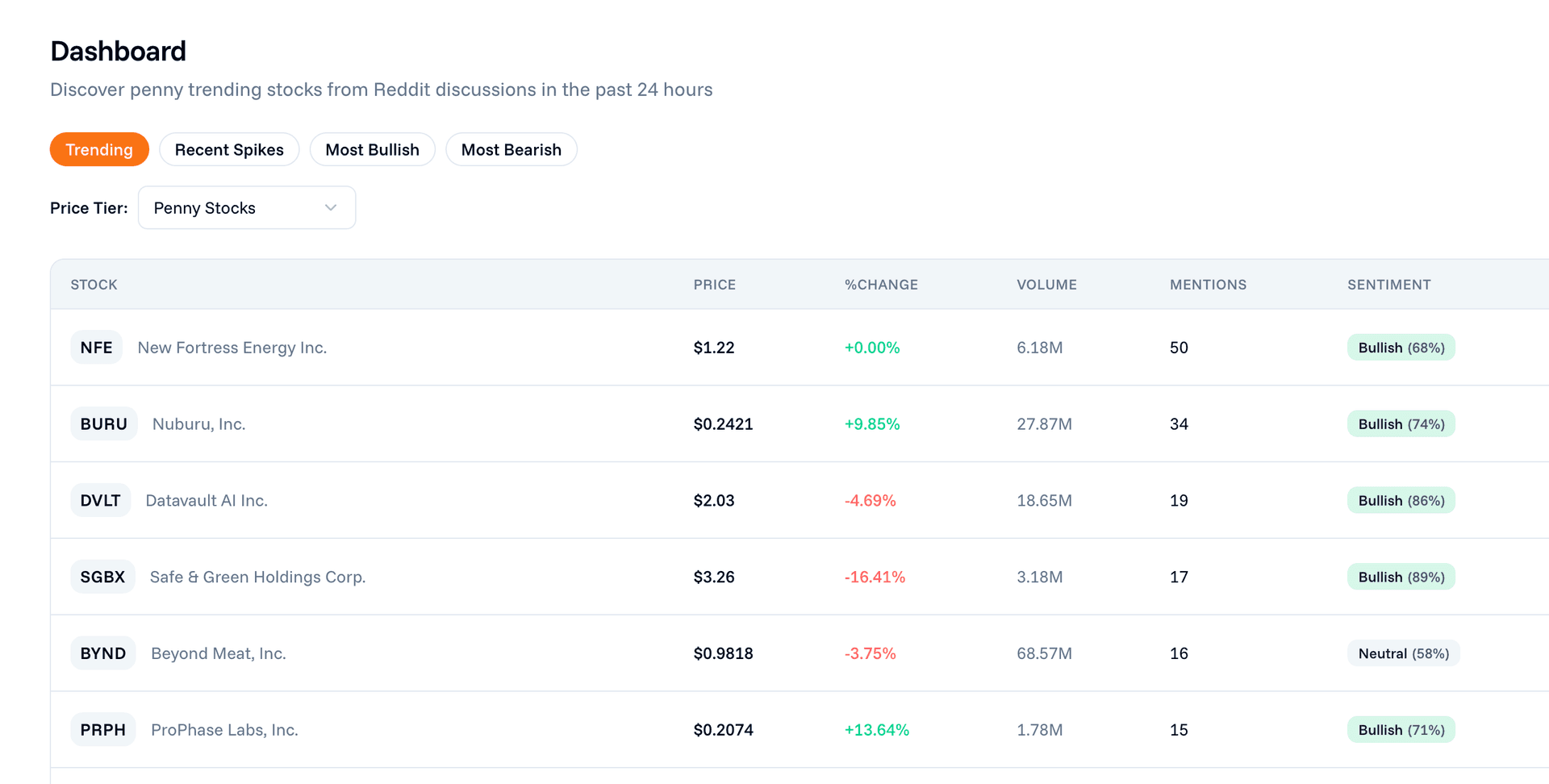Sort by the MENTIONS column header
1549x784 pixels.
pos(1208,284)
